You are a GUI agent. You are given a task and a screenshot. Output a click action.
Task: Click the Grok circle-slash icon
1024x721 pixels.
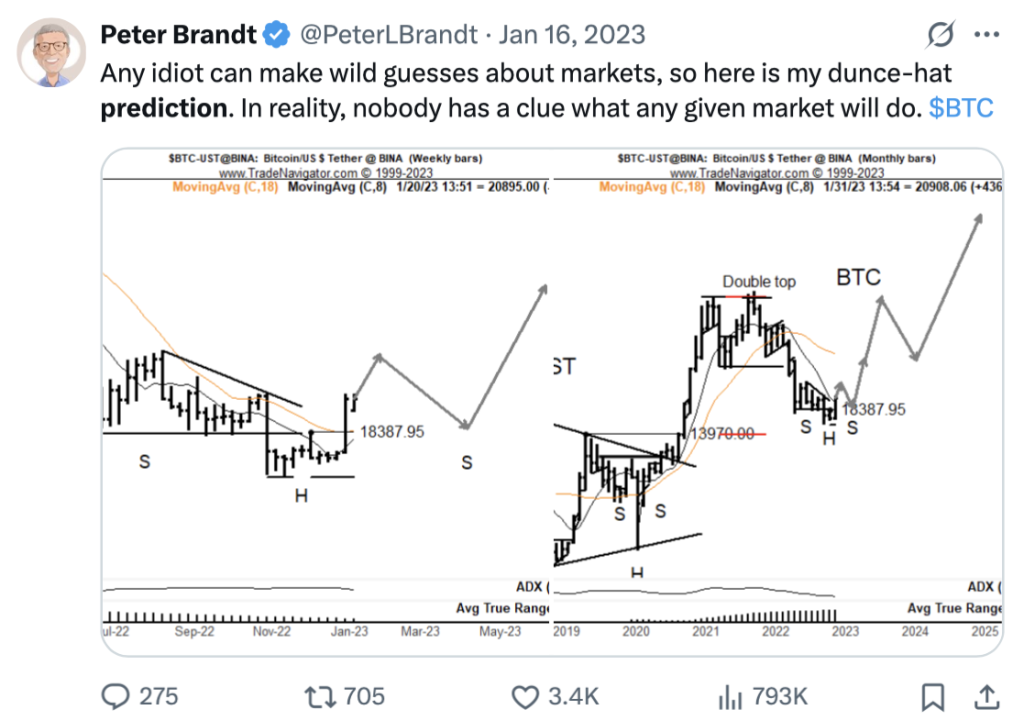pos(941,36)
